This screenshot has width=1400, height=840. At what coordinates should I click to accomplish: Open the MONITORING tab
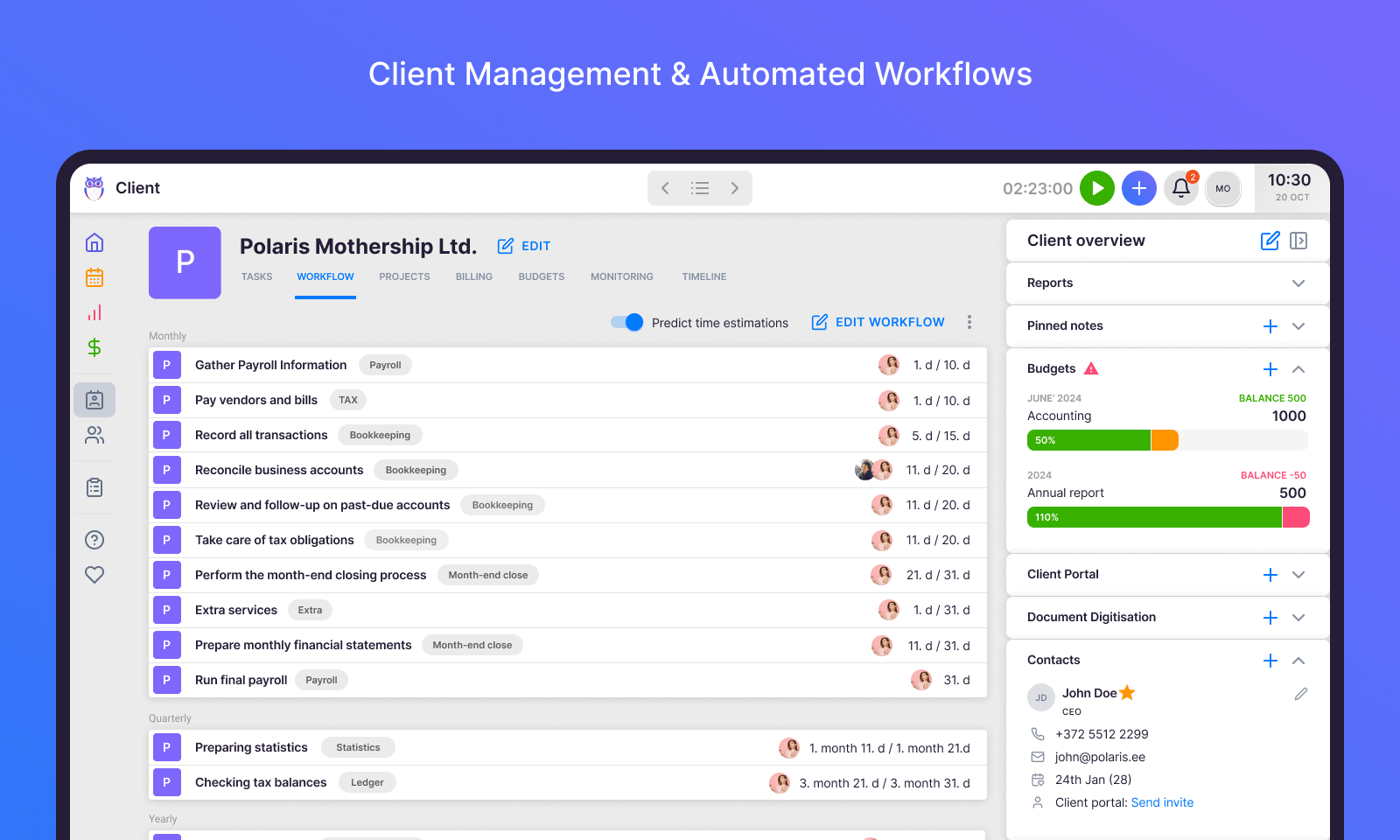[x=621, y=276]
